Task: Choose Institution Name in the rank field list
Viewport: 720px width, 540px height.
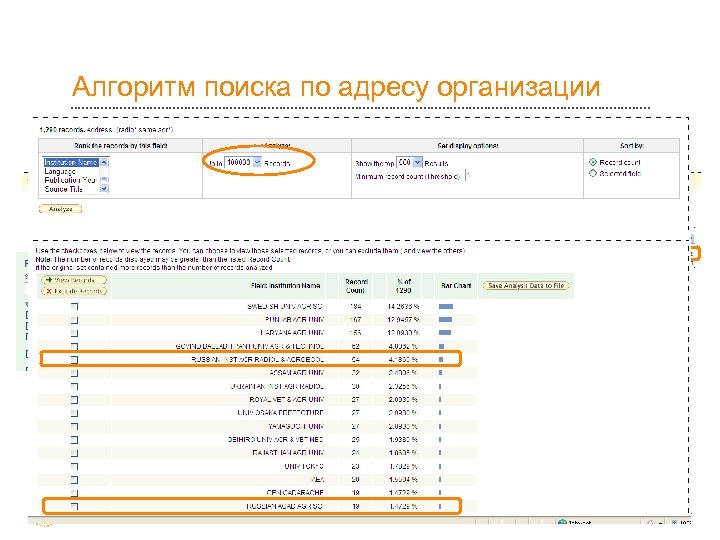Action: [x=70, y=162]
